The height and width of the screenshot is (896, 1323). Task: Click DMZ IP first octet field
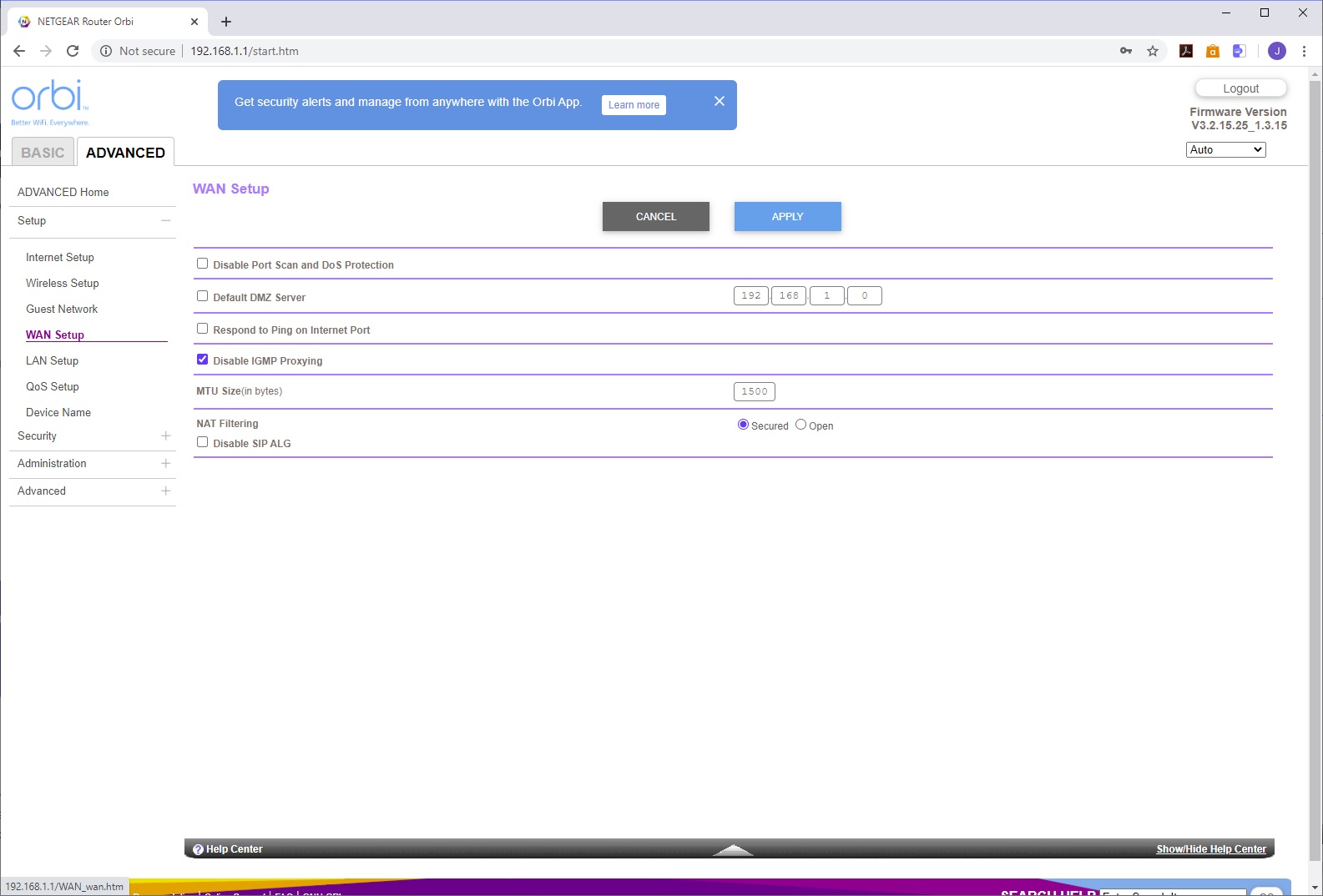point(751,295)
